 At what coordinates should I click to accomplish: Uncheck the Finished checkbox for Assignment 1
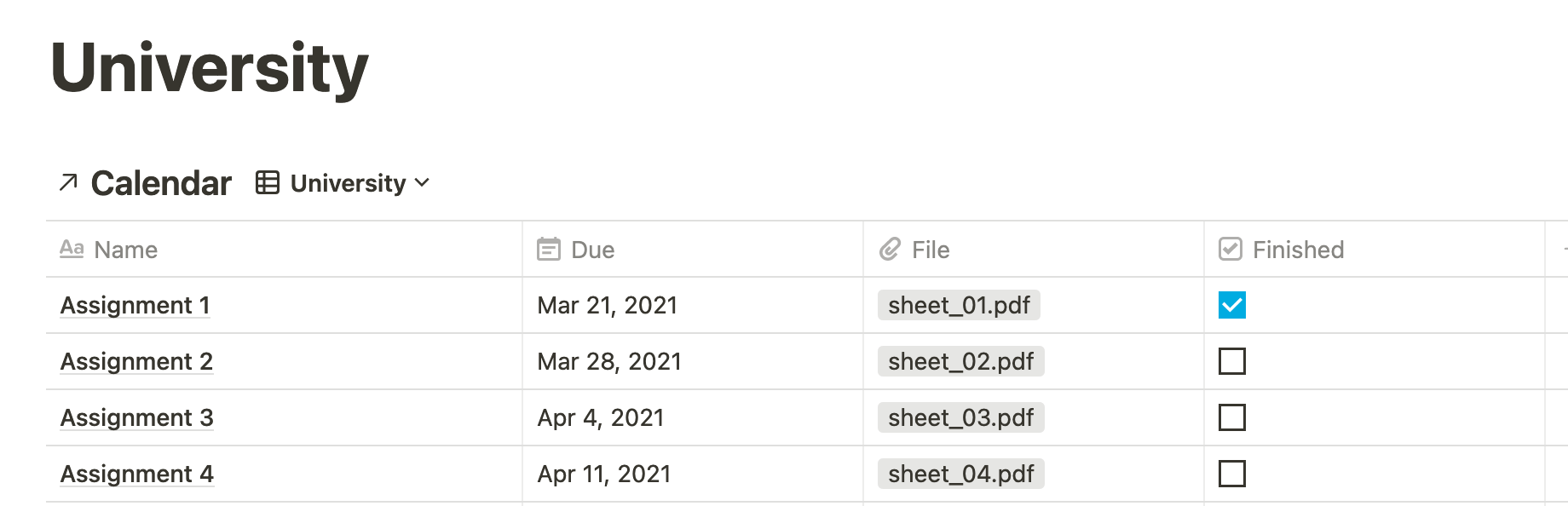pyautogui.click(x=1232, y=305)
